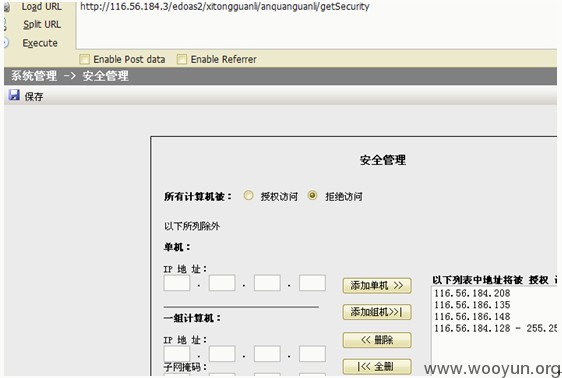The image size is (562, 378).
Task: Enable Post data checkbox
Action: [85, 59]
